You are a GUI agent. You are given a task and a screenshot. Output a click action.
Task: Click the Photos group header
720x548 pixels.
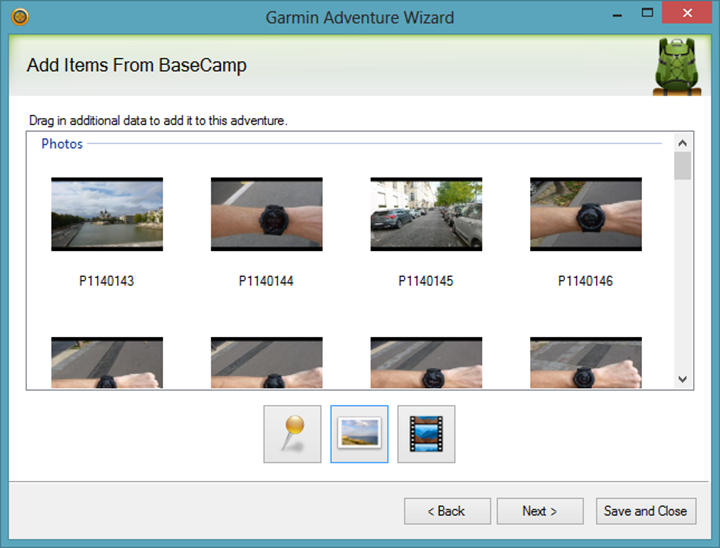click(62, 144)
